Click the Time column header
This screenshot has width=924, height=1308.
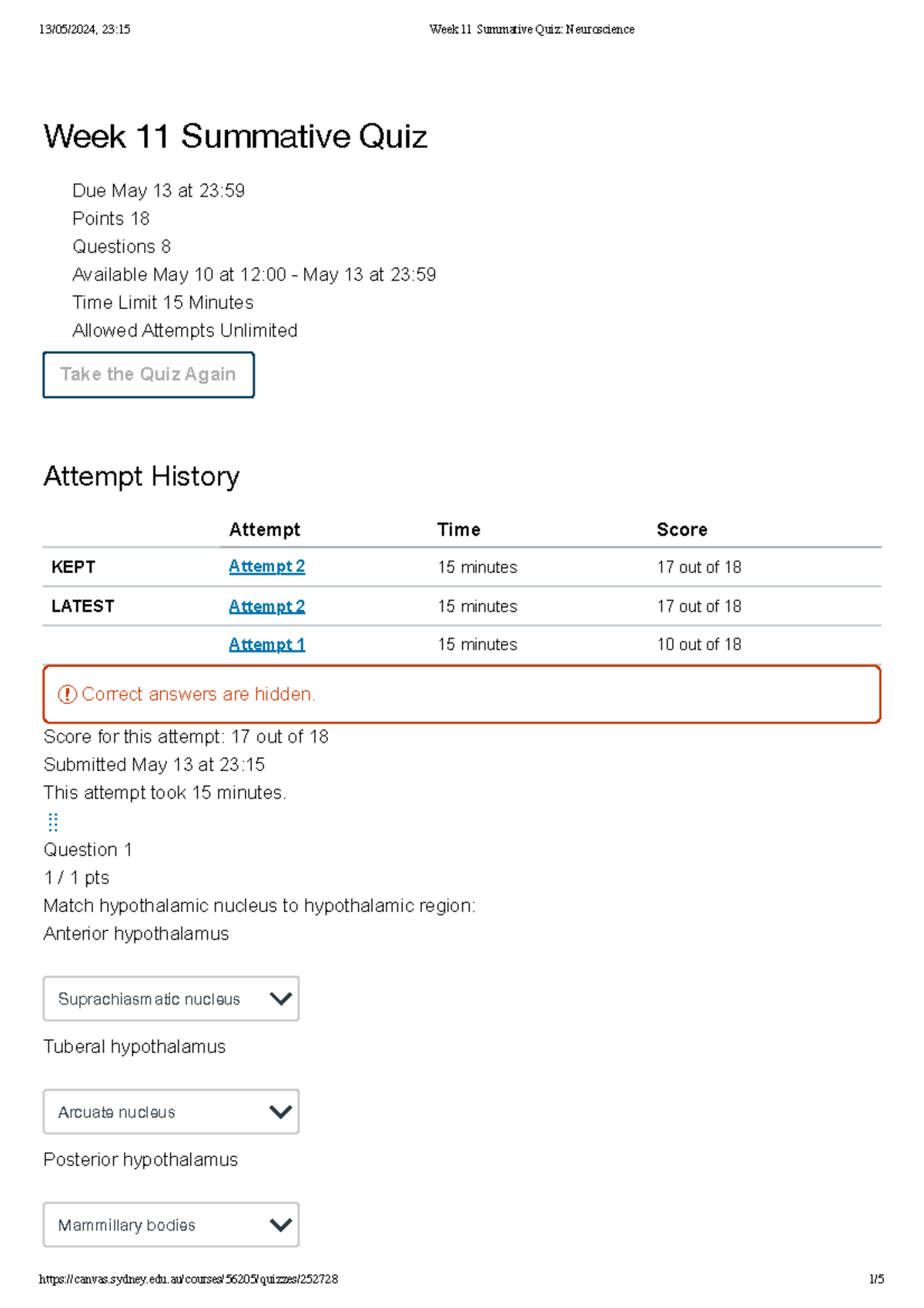(458, 530)
